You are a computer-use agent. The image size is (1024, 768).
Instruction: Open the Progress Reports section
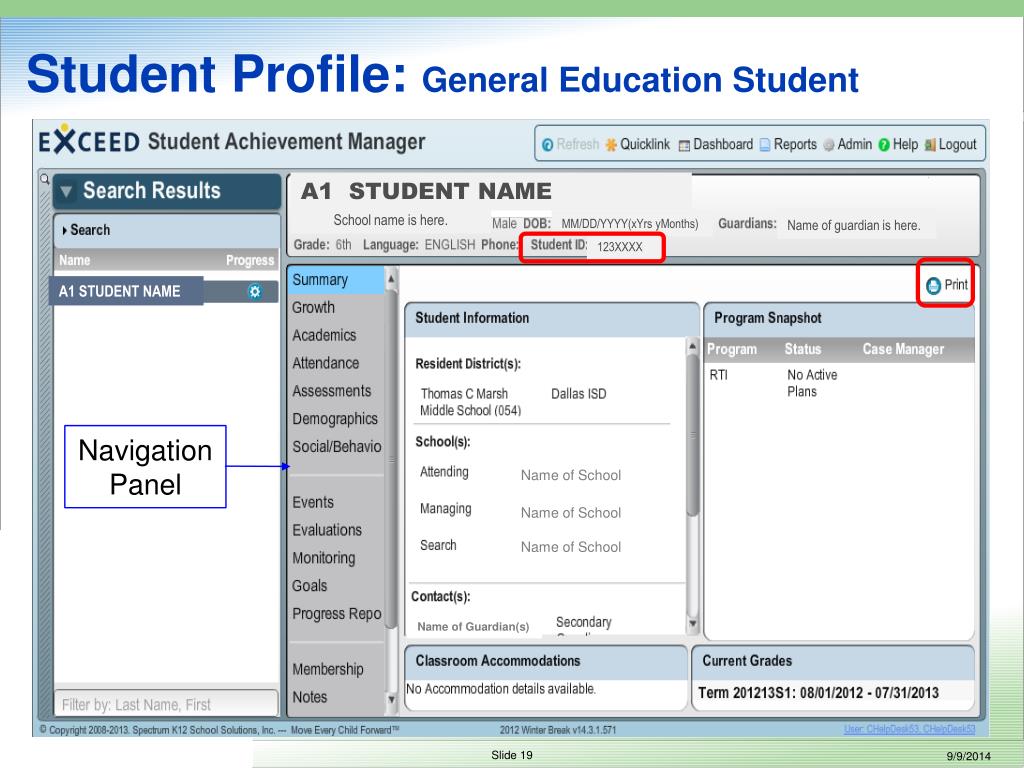coord(336,614)
